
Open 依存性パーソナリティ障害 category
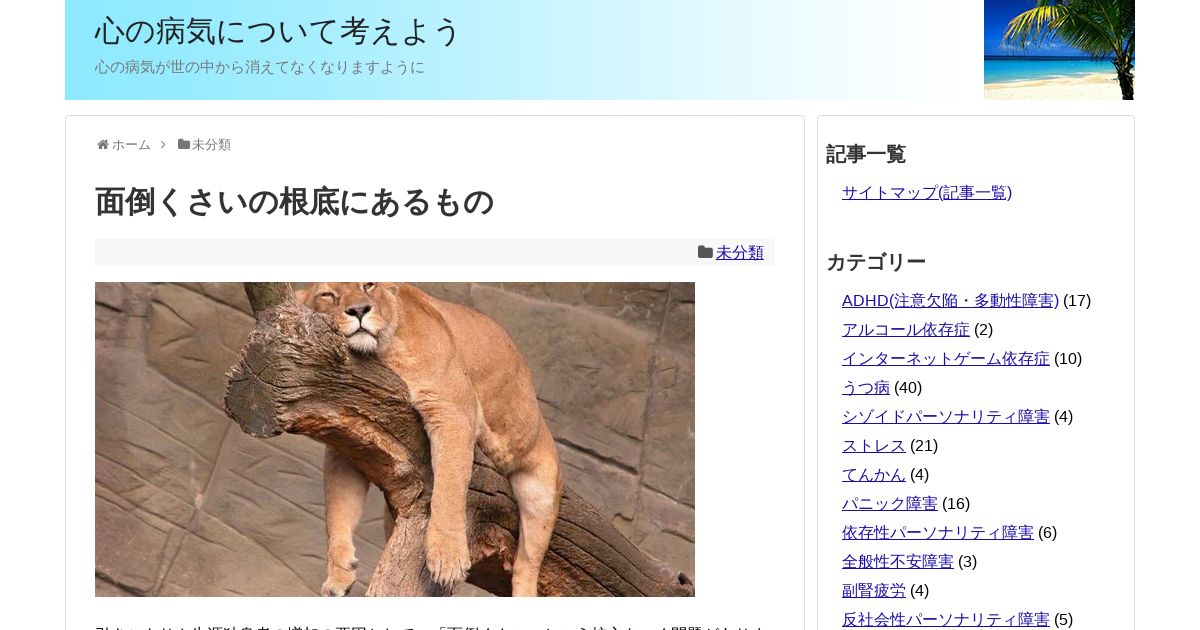(x=938, y=532)
